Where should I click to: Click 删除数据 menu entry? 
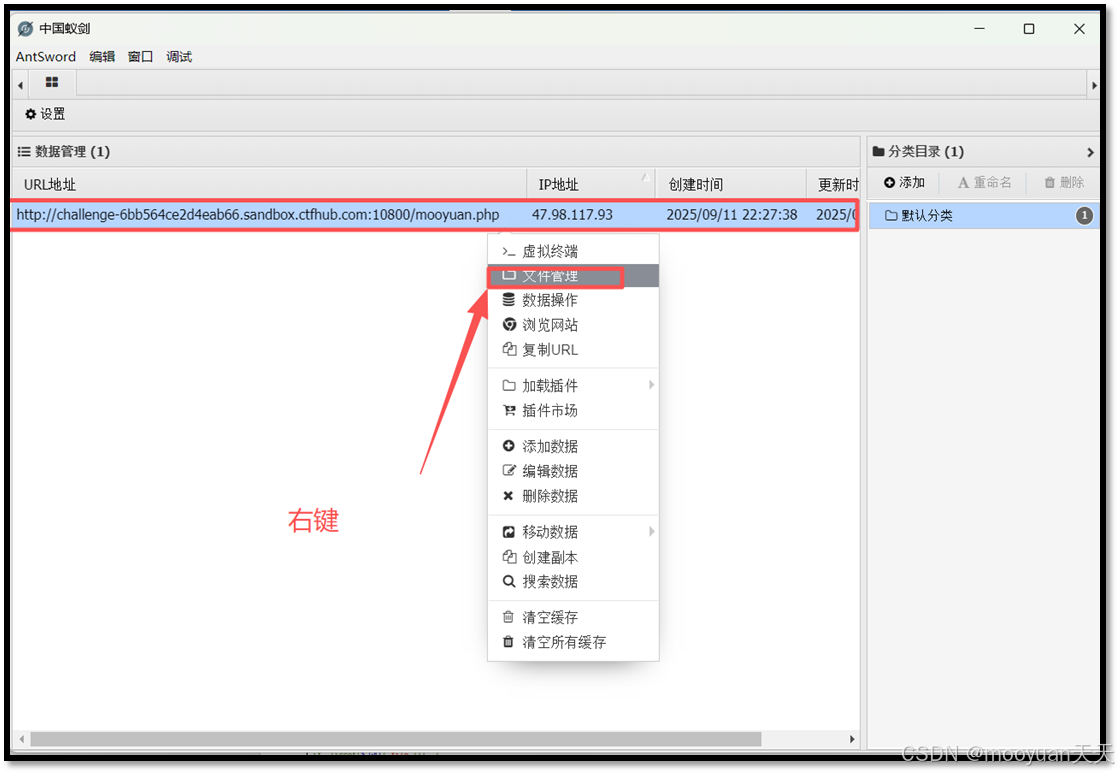(x=572, y=497)
